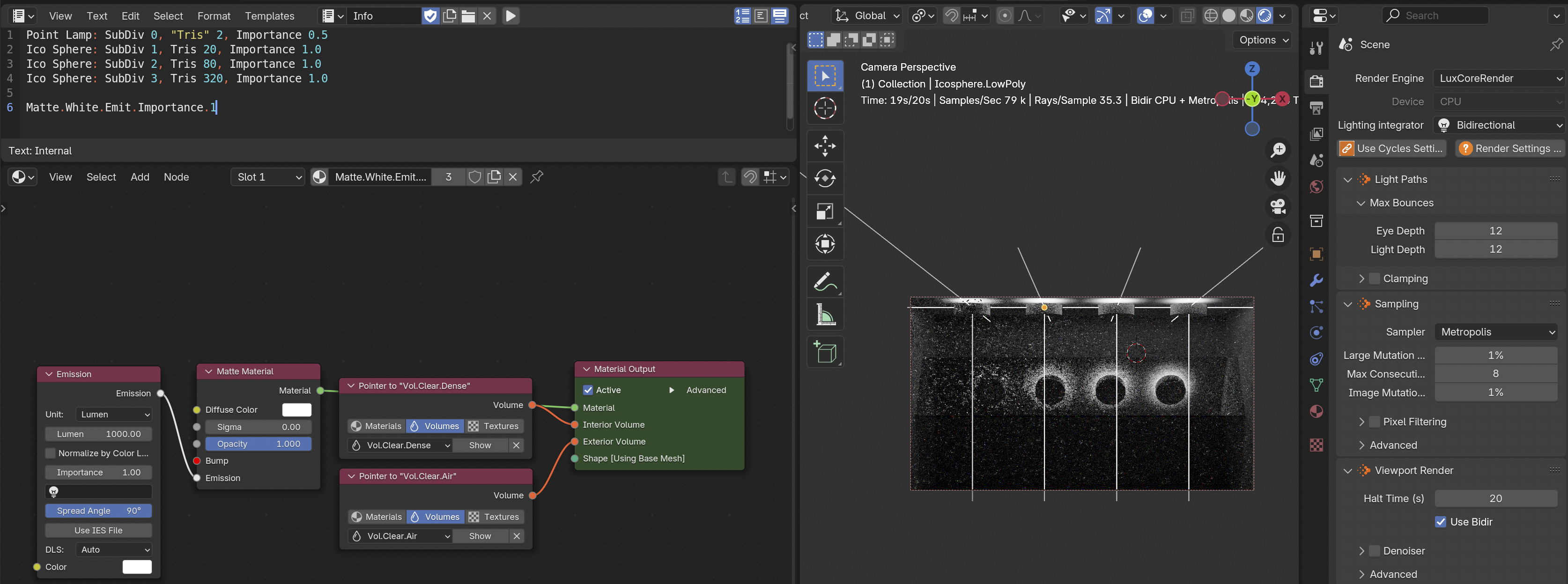Run the script with play button
The width and height of the screenshot is (1568, 584).
click(x=510, y=16)
